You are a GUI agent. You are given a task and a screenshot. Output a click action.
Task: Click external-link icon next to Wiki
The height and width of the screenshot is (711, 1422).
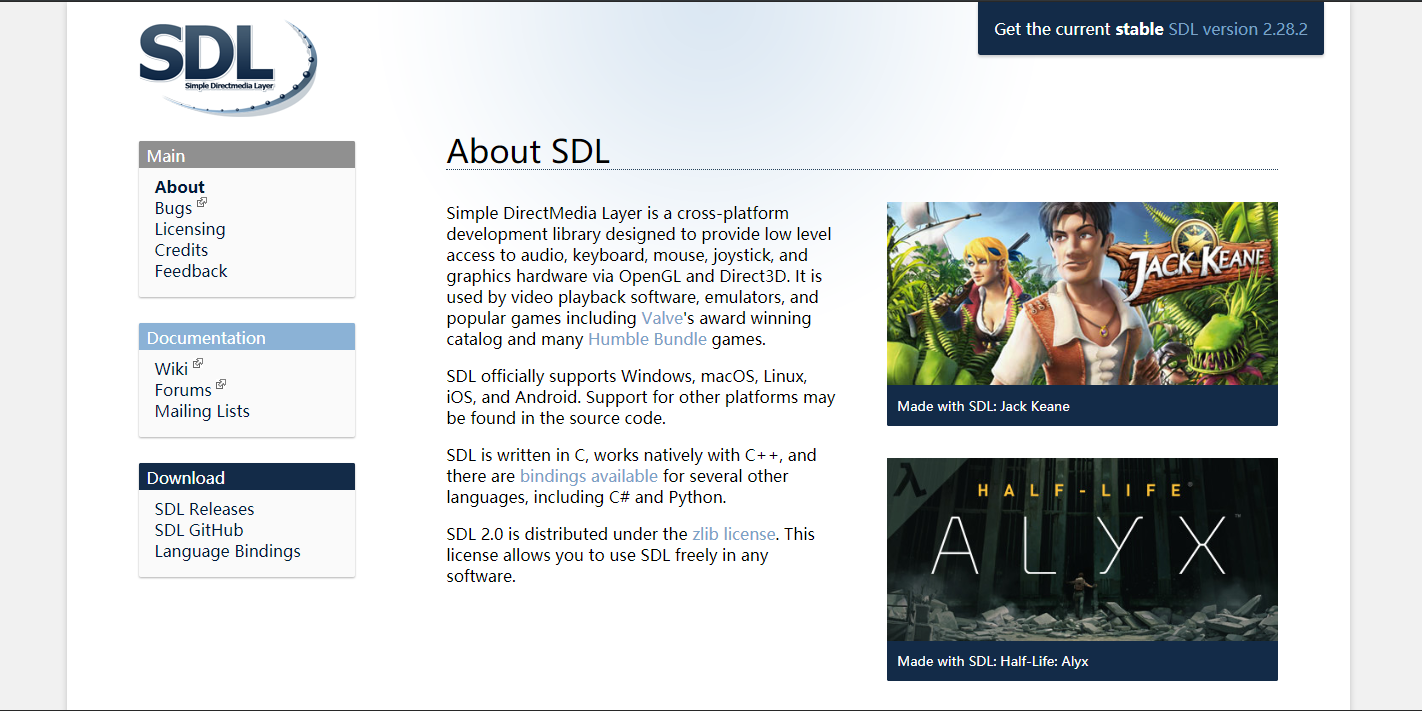[198, 363]
